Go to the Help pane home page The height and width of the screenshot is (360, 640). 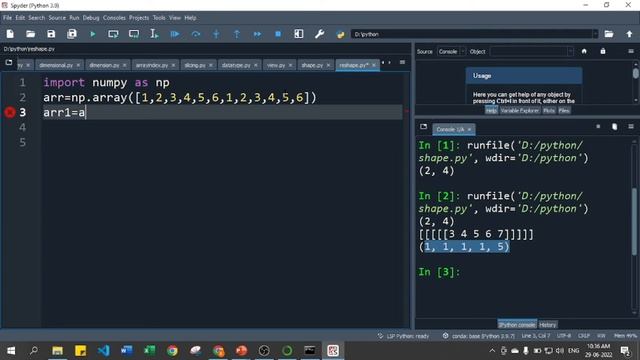pyautogui.click(x=584, y=51)
